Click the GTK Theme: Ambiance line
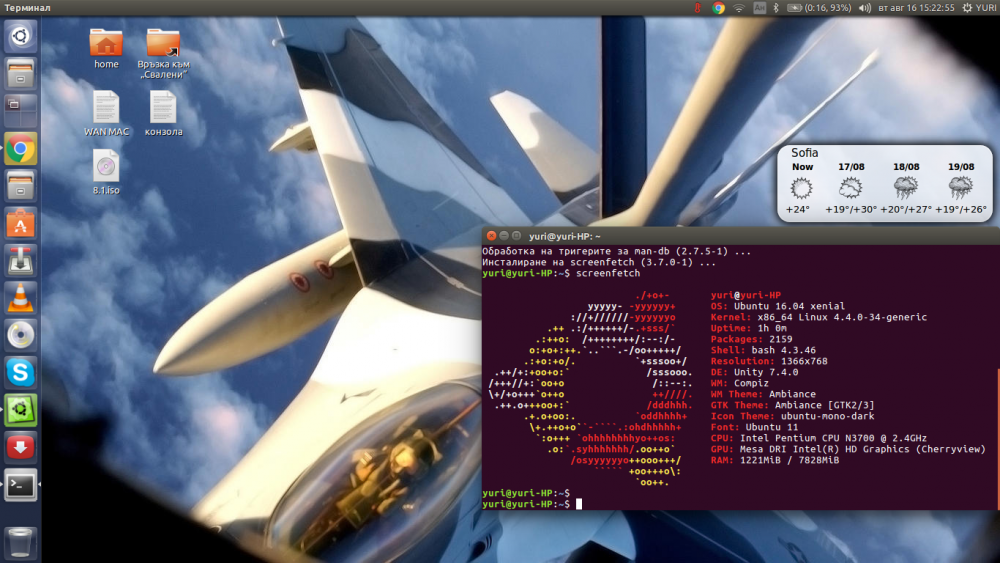Viewport: 1000px width, 563px height. click(792, 406)
